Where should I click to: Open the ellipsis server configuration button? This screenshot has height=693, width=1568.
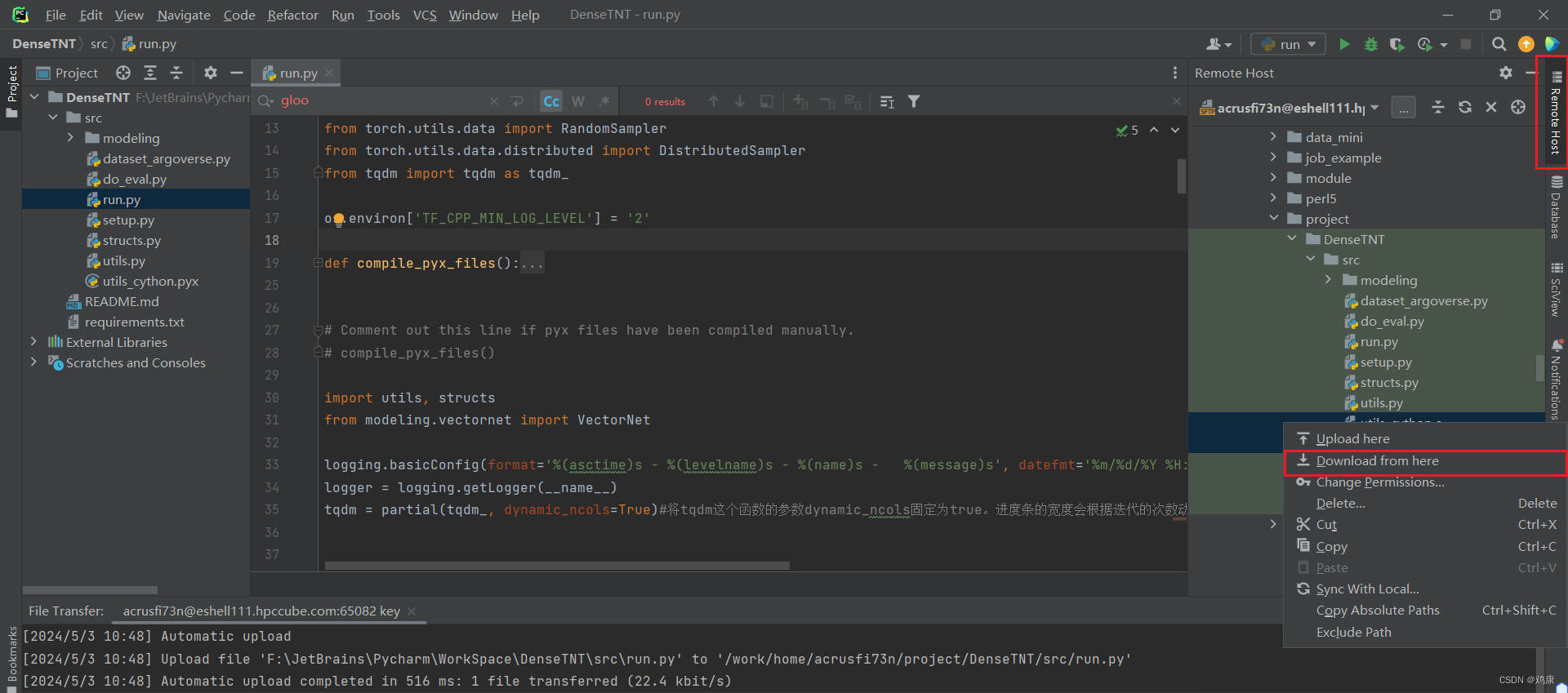coord(1403,108)
